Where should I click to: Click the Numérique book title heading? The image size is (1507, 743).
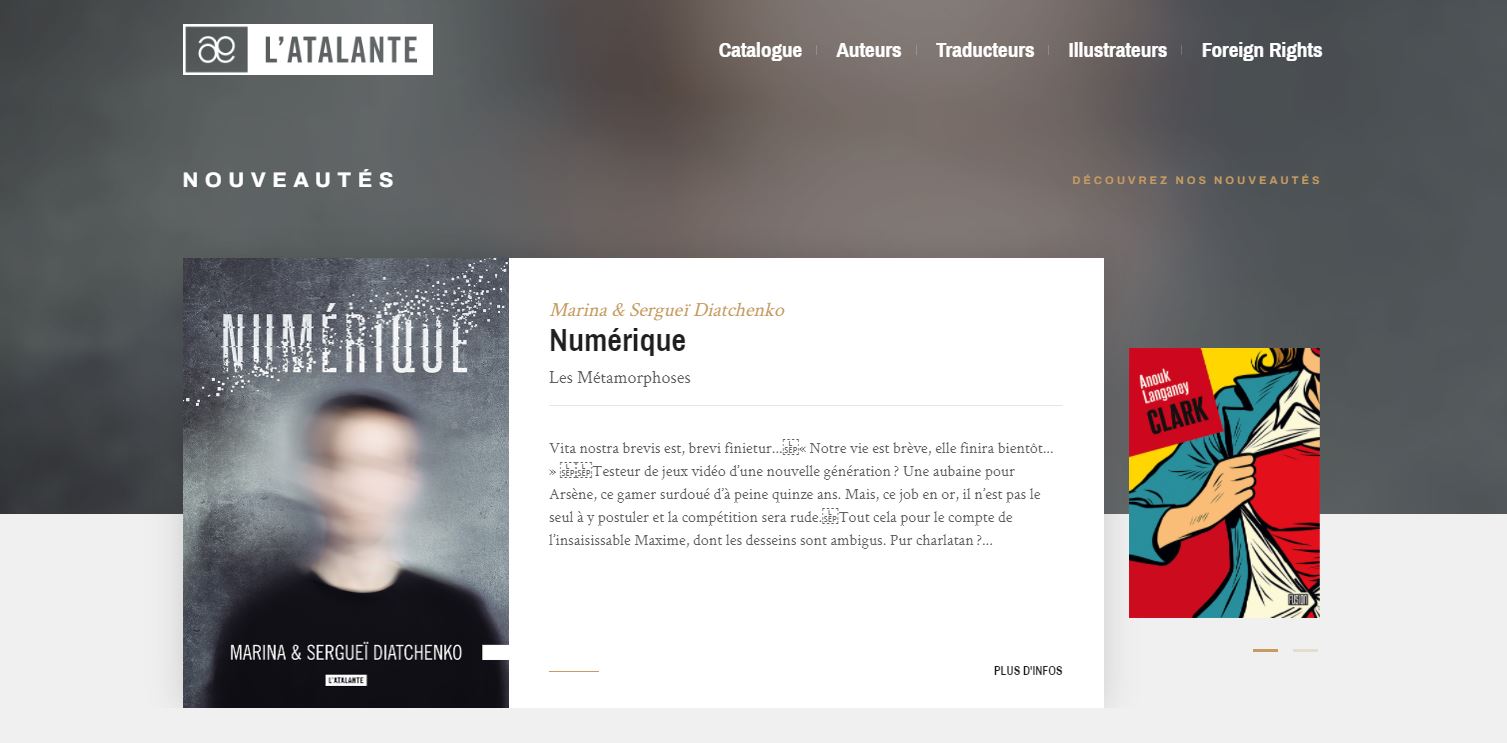(617, 341)
